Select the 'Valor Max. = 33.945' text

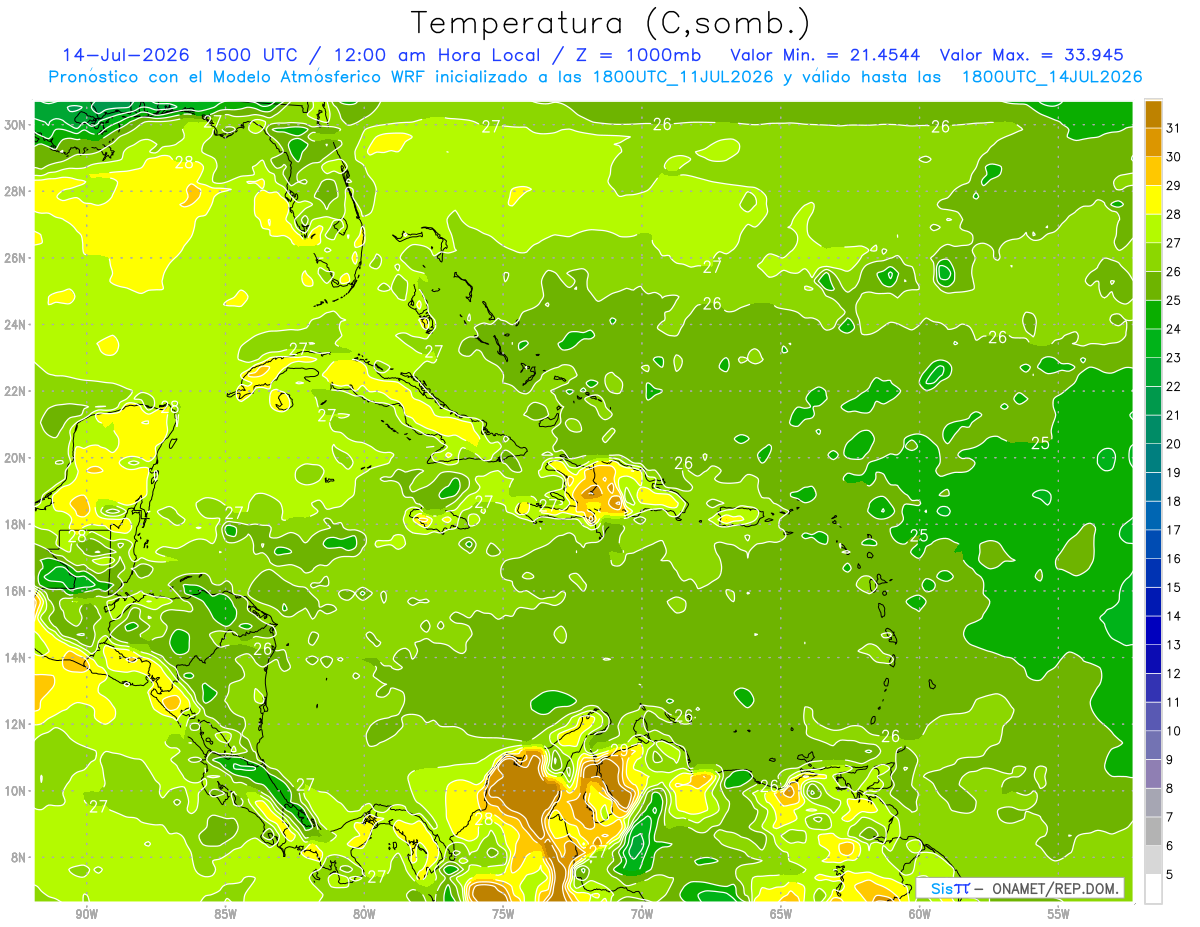pyautogui.click(x=1032, y=55)
